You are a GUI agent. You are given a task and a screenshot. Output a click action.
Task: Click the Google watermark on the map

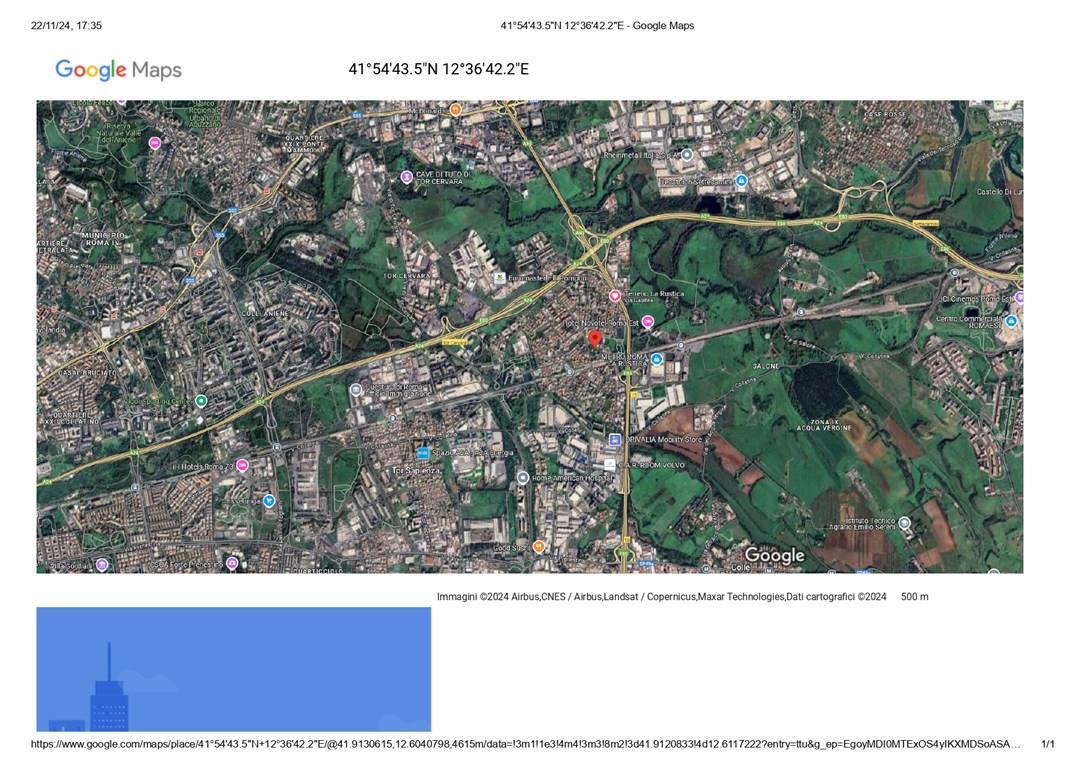774,555
